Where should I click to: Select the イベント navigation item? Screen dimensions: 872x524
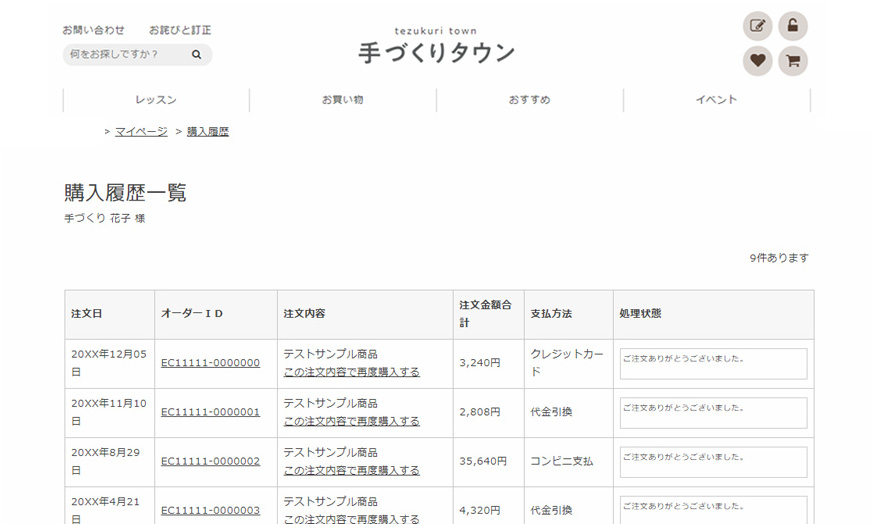tap(716, 100)
